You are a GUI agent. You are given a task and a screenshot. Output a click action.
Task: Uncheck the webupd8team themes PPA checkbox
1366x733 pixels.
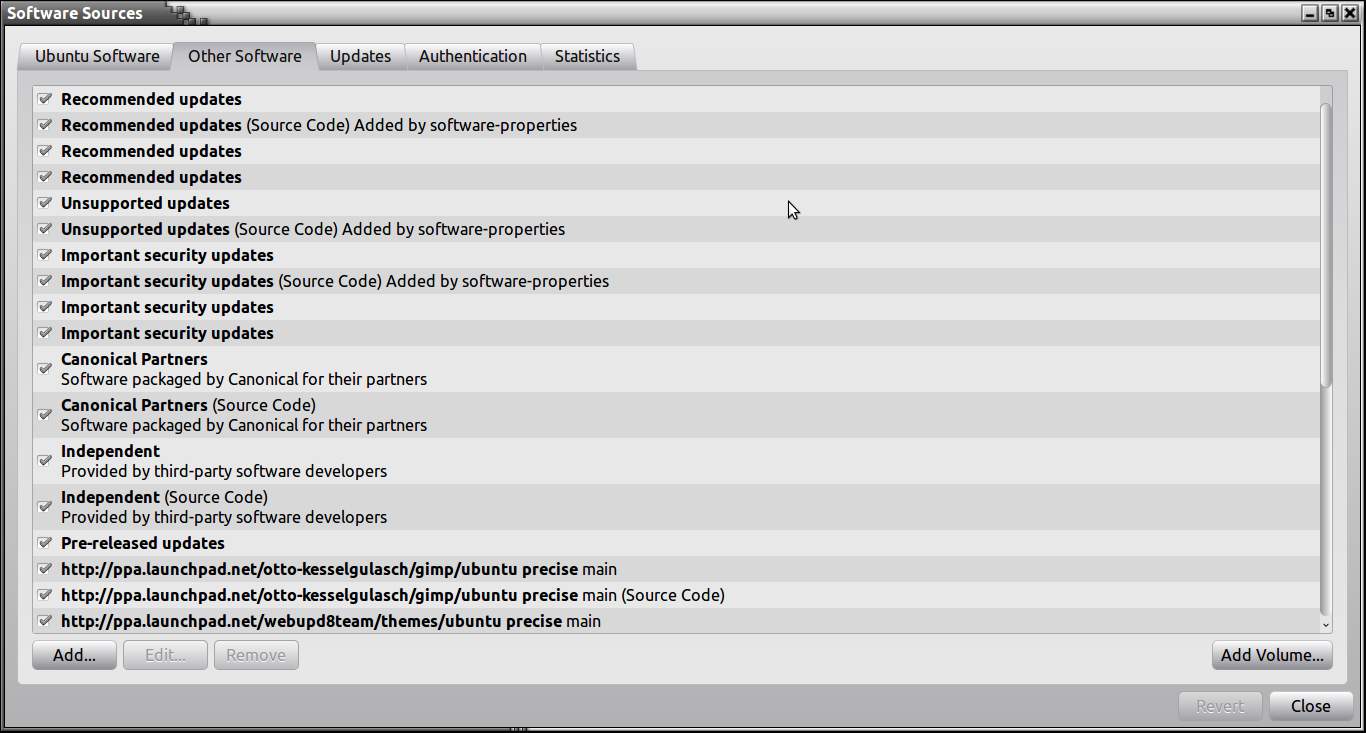tap(45, 621)
